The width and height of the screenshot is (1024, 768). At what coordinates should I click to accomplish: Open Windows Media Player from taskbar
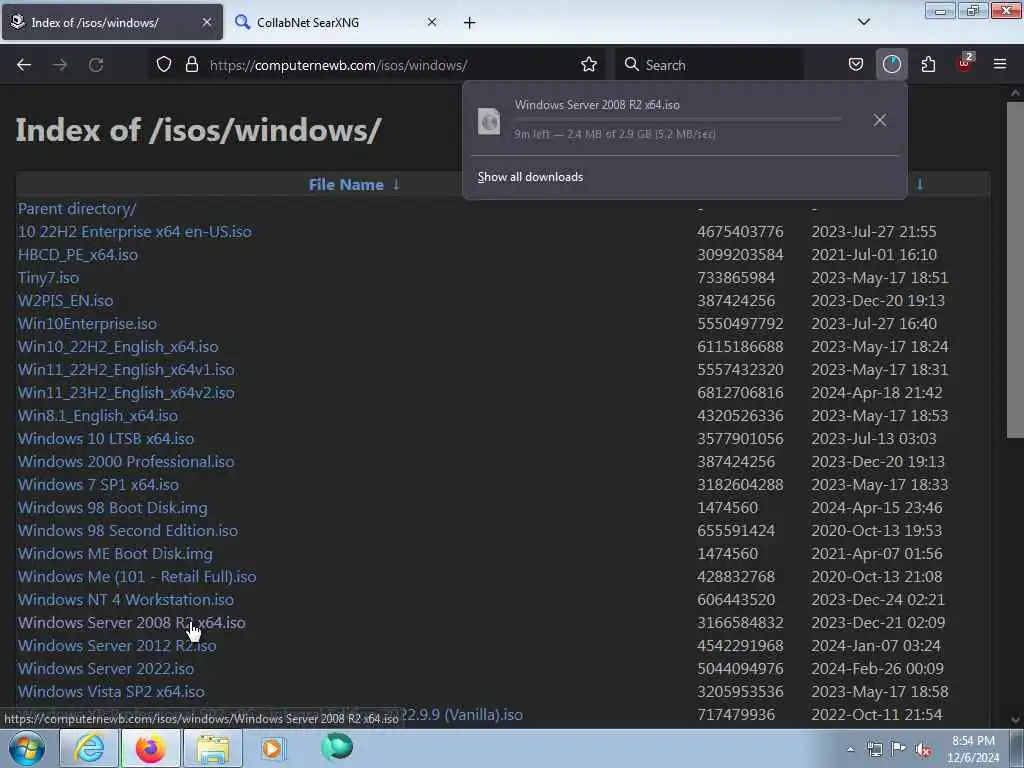pyautogui.click(x=273, y=748)
